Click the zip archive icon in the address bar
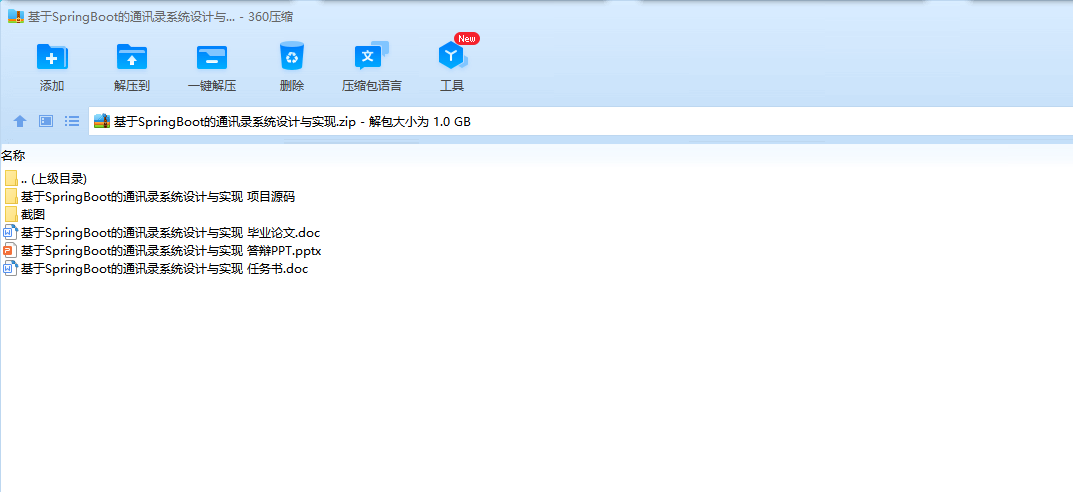1073x492 pixels. click(x=102, y=122)
